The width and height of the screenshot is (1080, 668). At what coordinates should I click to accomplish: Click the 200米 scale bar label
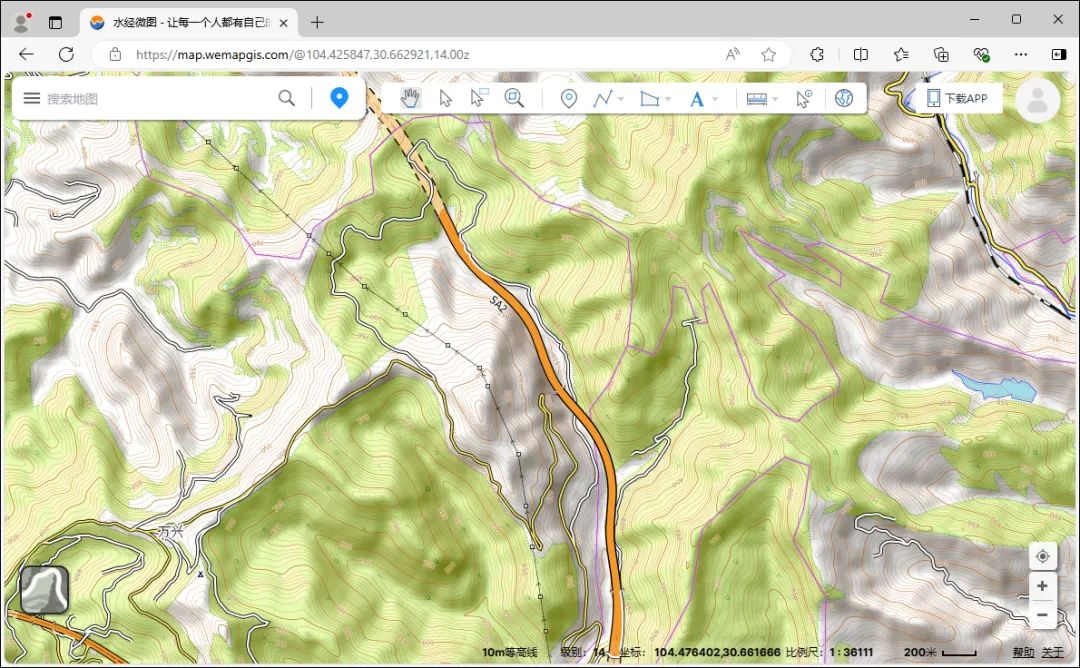coord(920,652)
